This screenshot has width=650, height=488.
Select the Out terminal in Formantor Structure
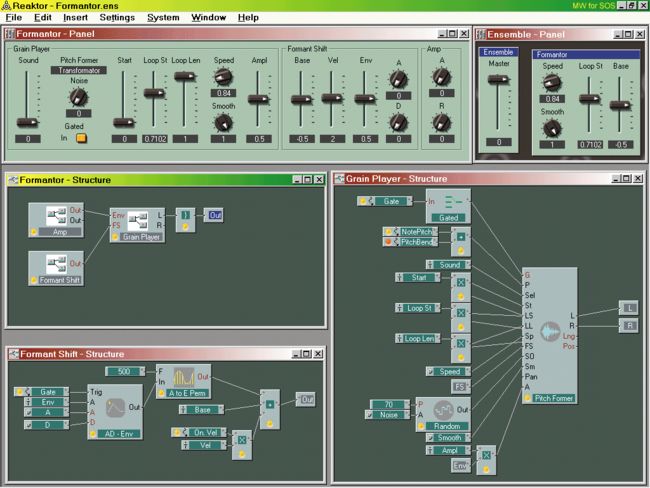pyautogui.click(x=214, y=215)
